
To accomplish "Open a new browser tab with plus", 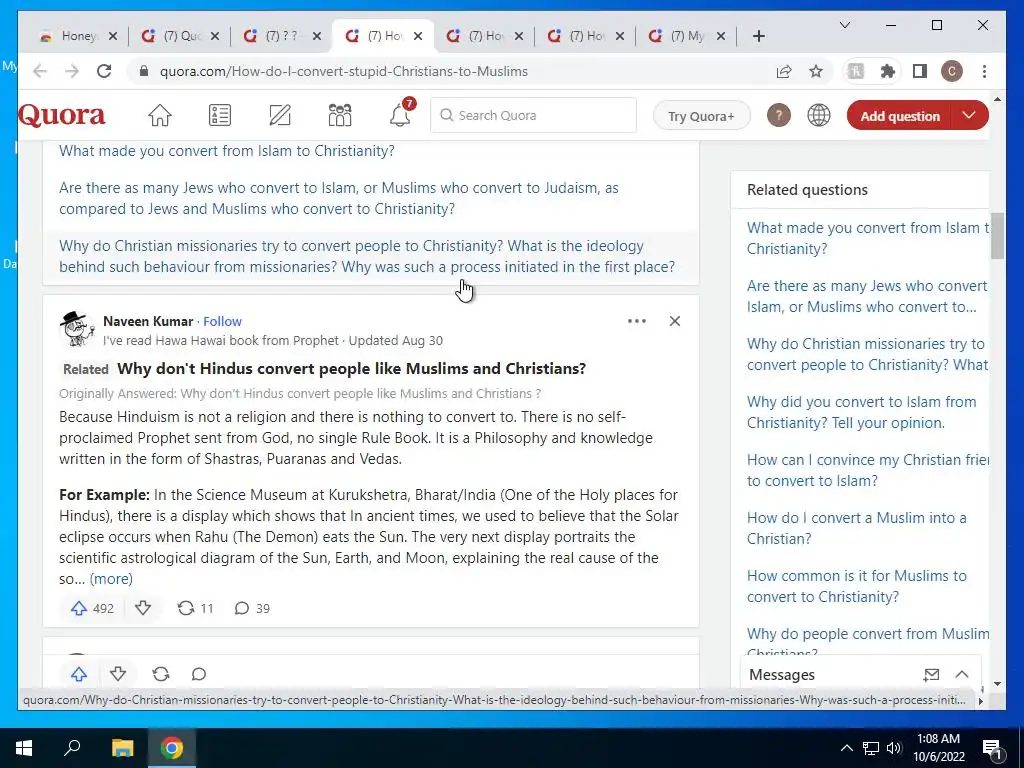I will [x=758, y=36].
